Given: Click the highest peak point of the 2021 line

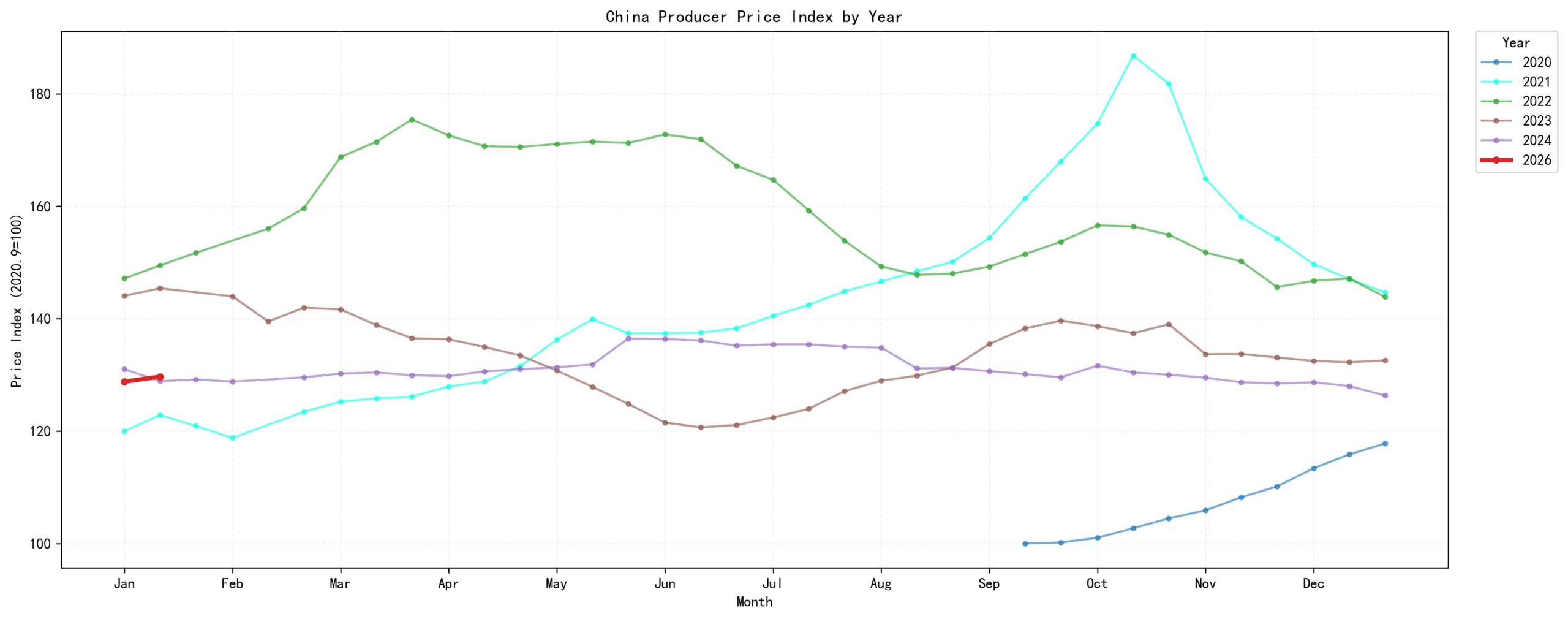Looking at the screenshot, I should (1133, 56).
